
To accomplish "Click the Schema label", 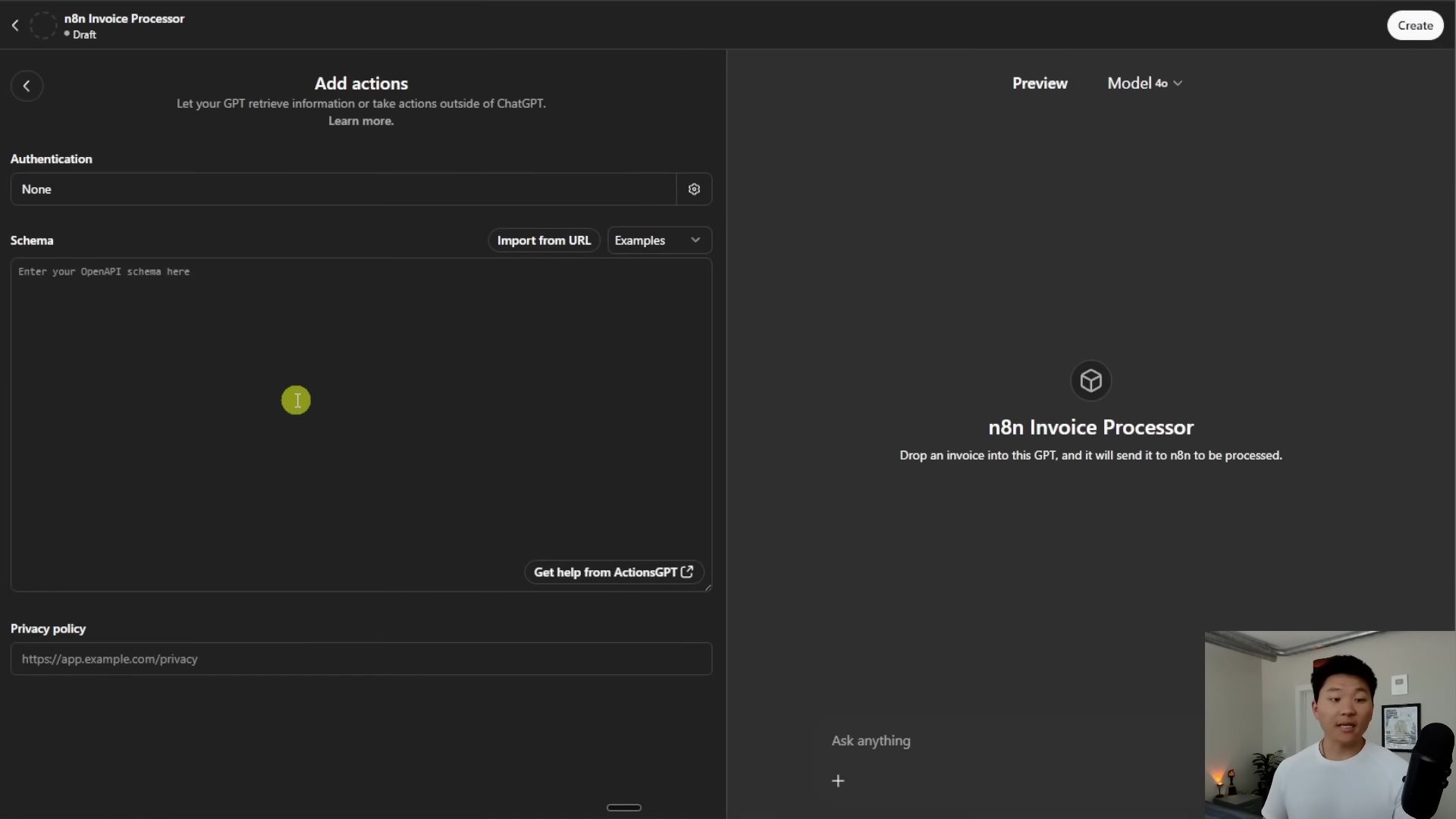I will 32,240.
